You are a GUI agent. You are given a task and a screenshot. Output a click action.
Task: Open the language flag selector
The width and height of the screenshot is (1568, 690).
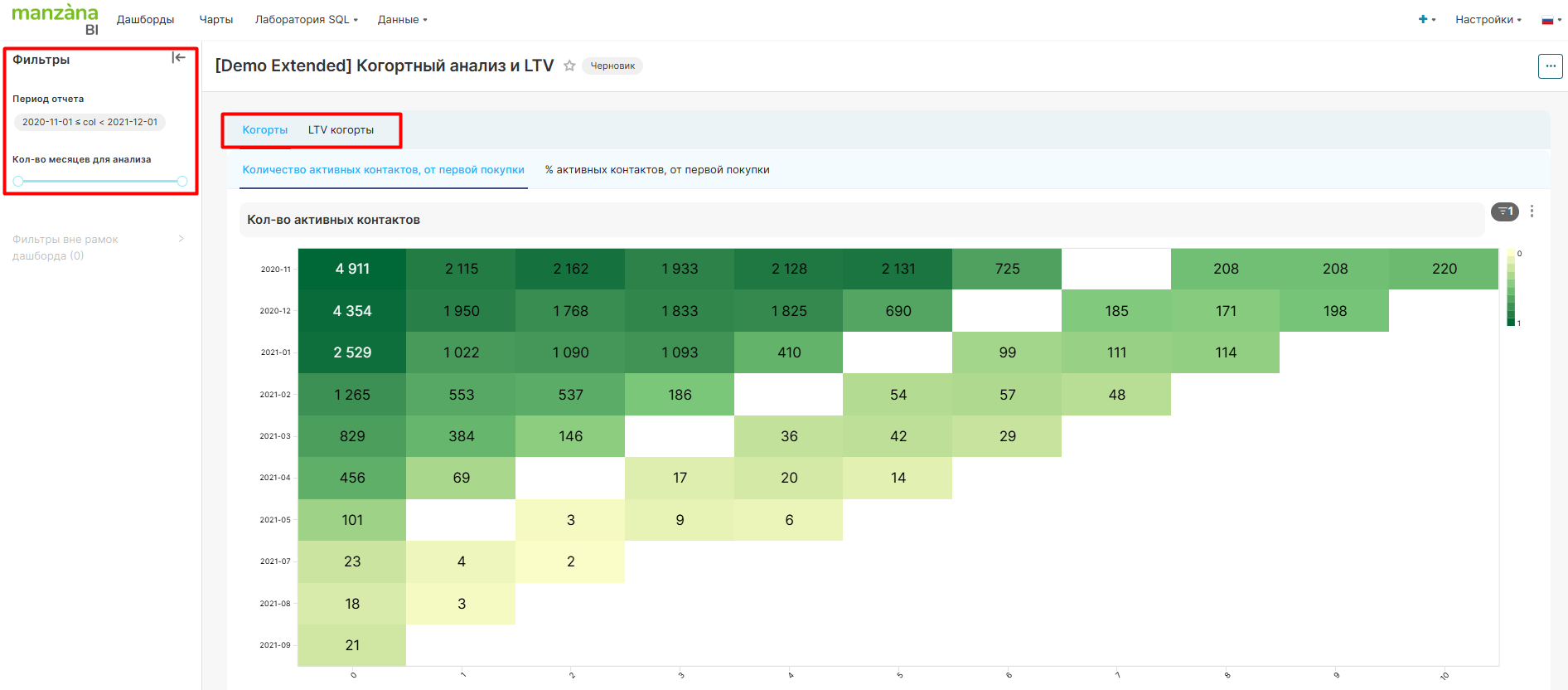pos(1551,20)
